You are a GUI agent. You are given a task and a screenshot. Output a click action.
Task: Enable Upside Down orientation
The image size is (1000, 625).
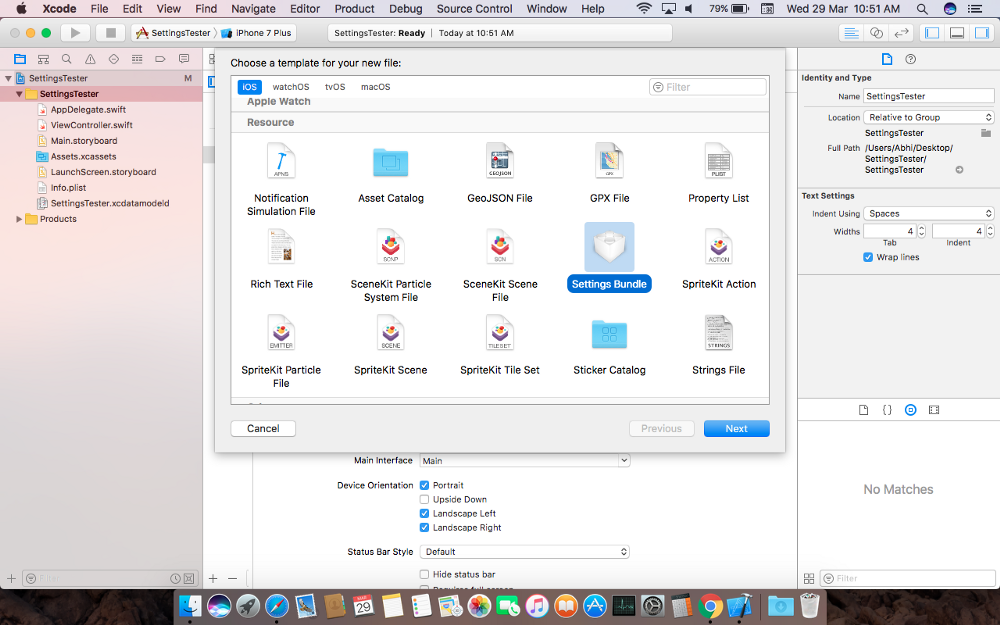(424, 499)
